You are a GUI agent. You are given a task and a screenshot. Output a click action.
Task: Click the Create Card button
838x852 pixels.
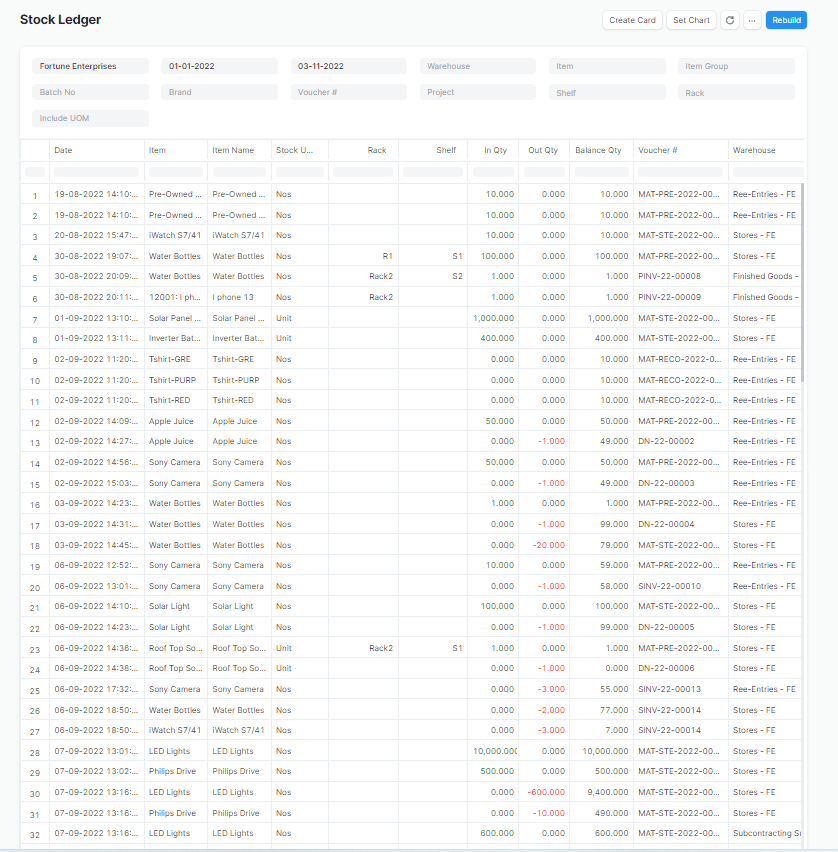point(632,20)
